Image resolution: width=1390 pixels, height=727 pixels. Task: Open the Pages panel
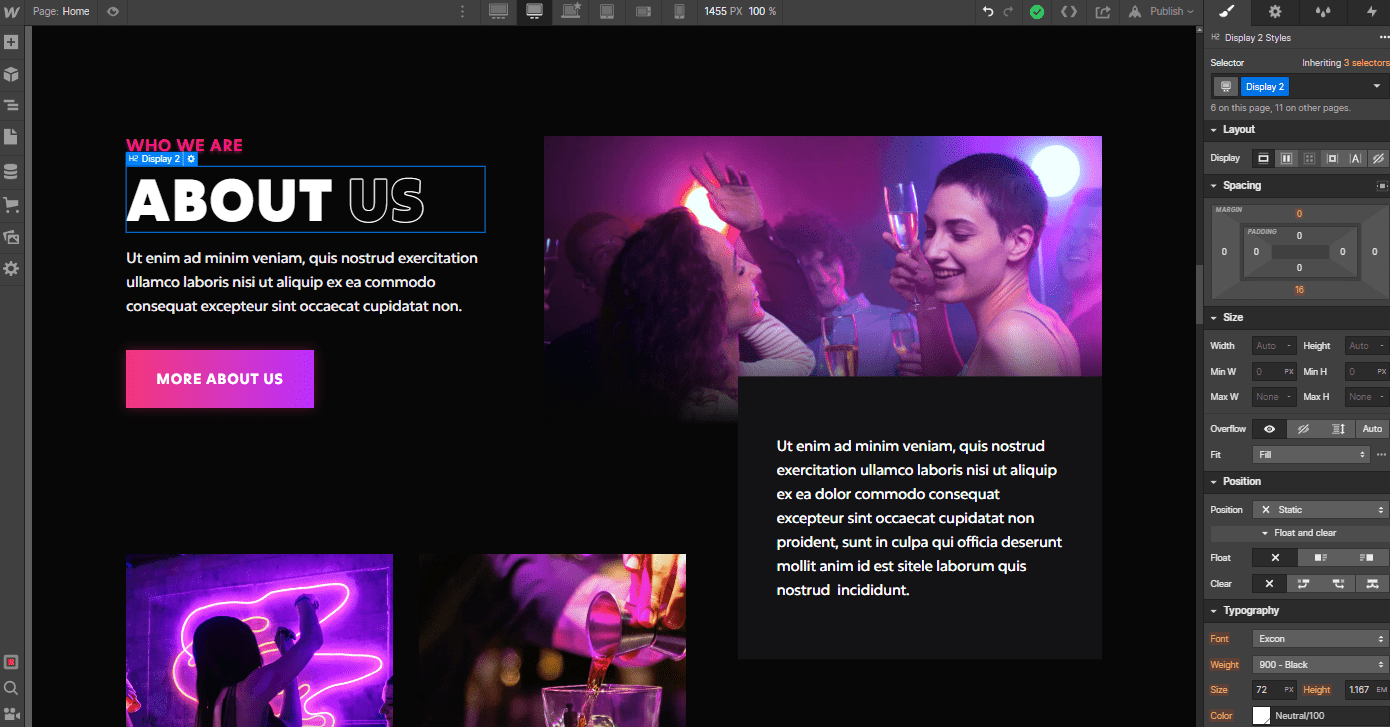tap(11, 137)
